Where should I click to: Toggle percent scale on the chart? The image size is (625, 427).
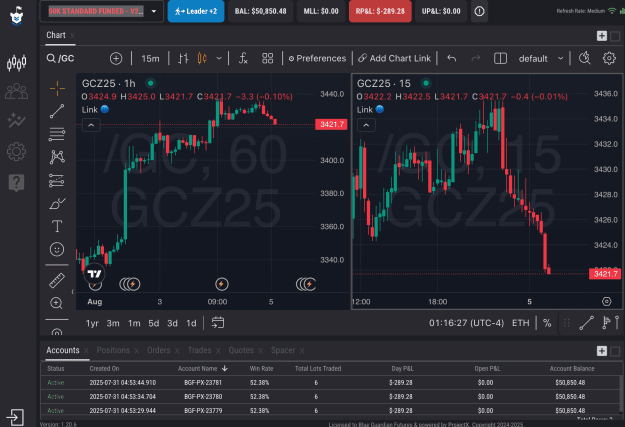547,323
